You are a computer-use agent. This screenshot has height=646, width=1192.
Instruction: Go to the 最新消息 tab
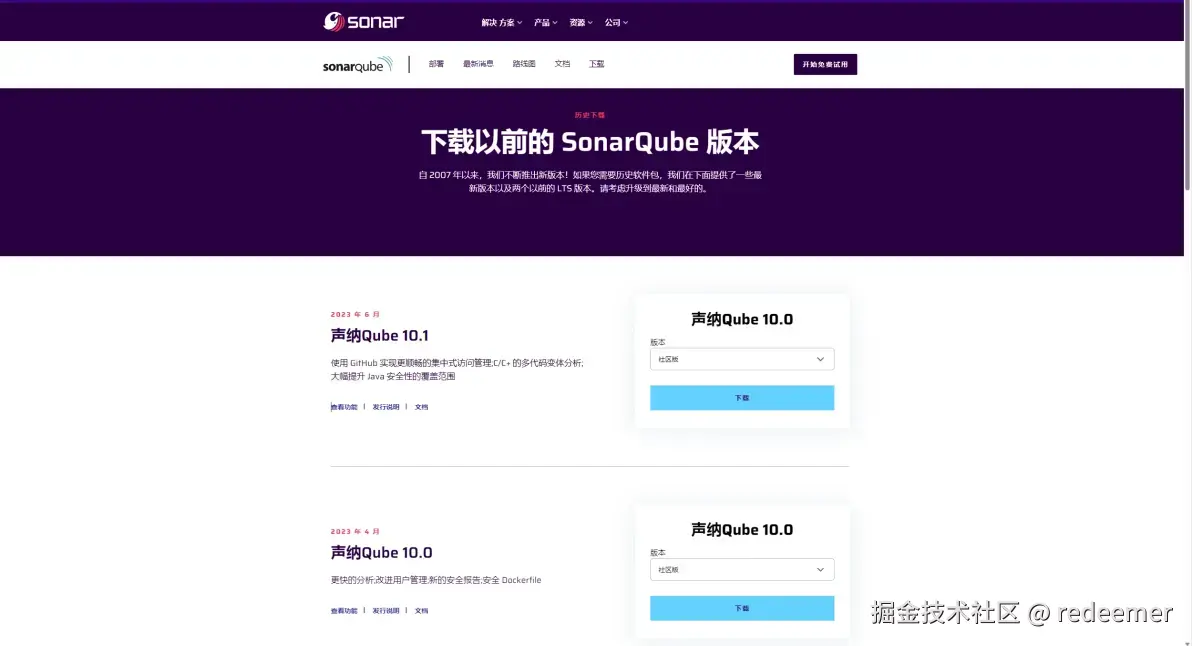click(x=478, y=64)
